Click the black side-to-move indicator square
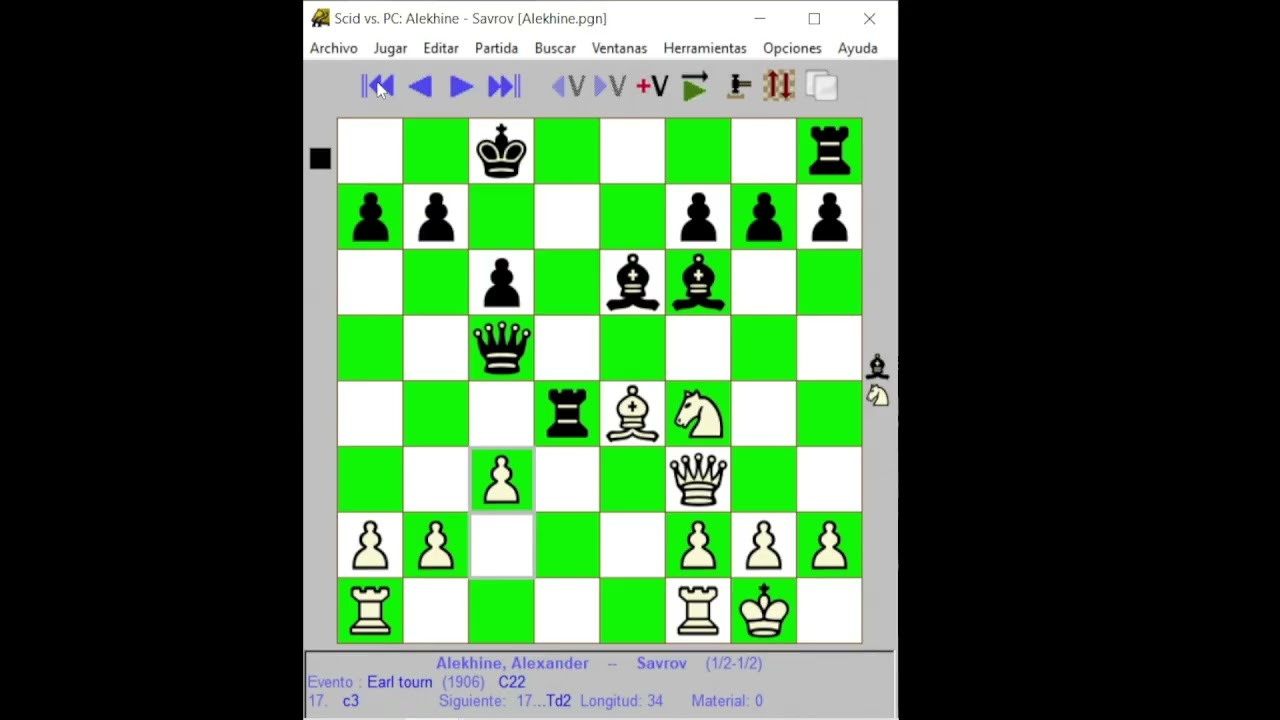The image size is (1280, 720). [320, 159]
